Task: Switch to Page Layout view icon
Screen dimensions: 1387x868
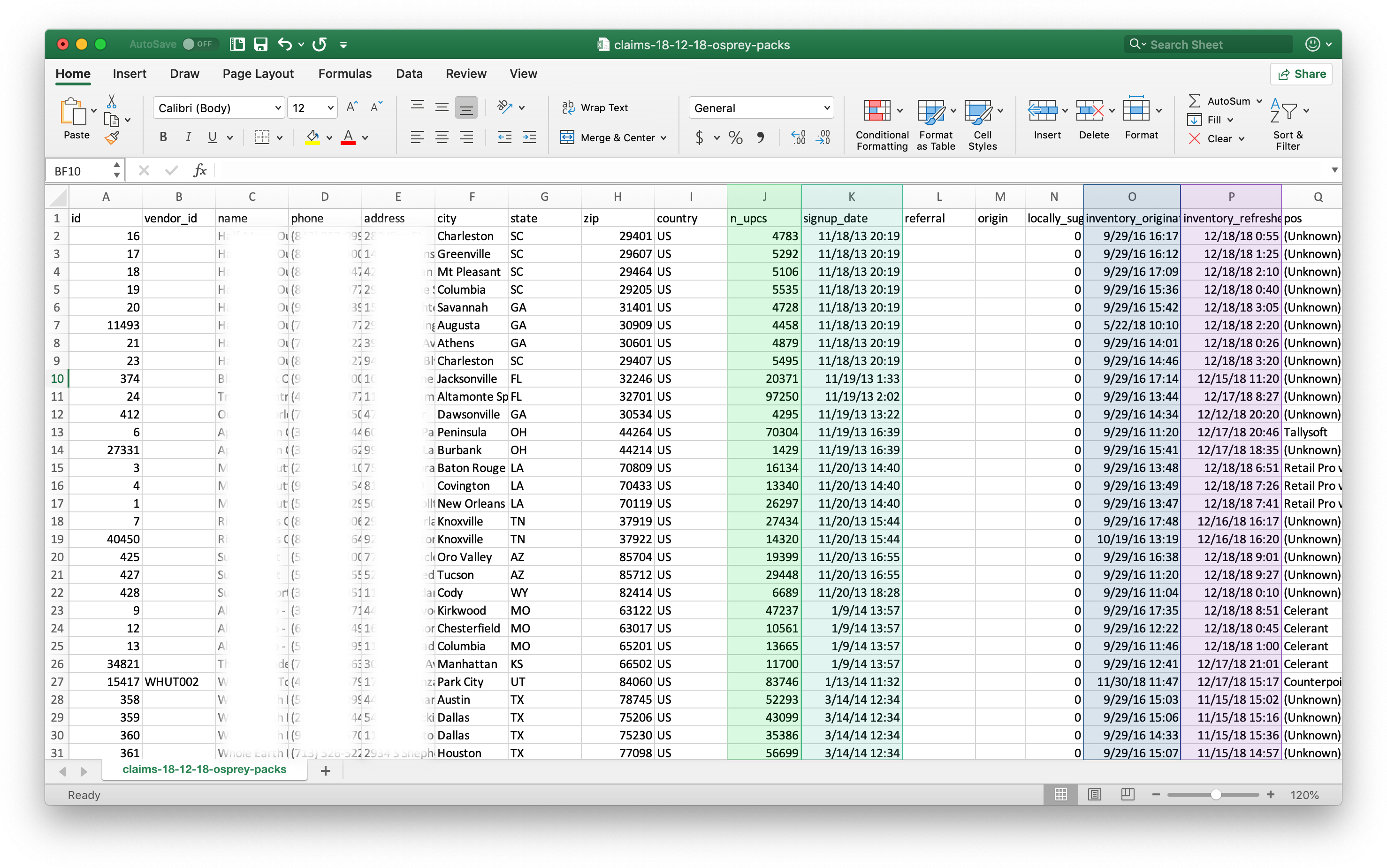Action: (x=1094, y=794)
